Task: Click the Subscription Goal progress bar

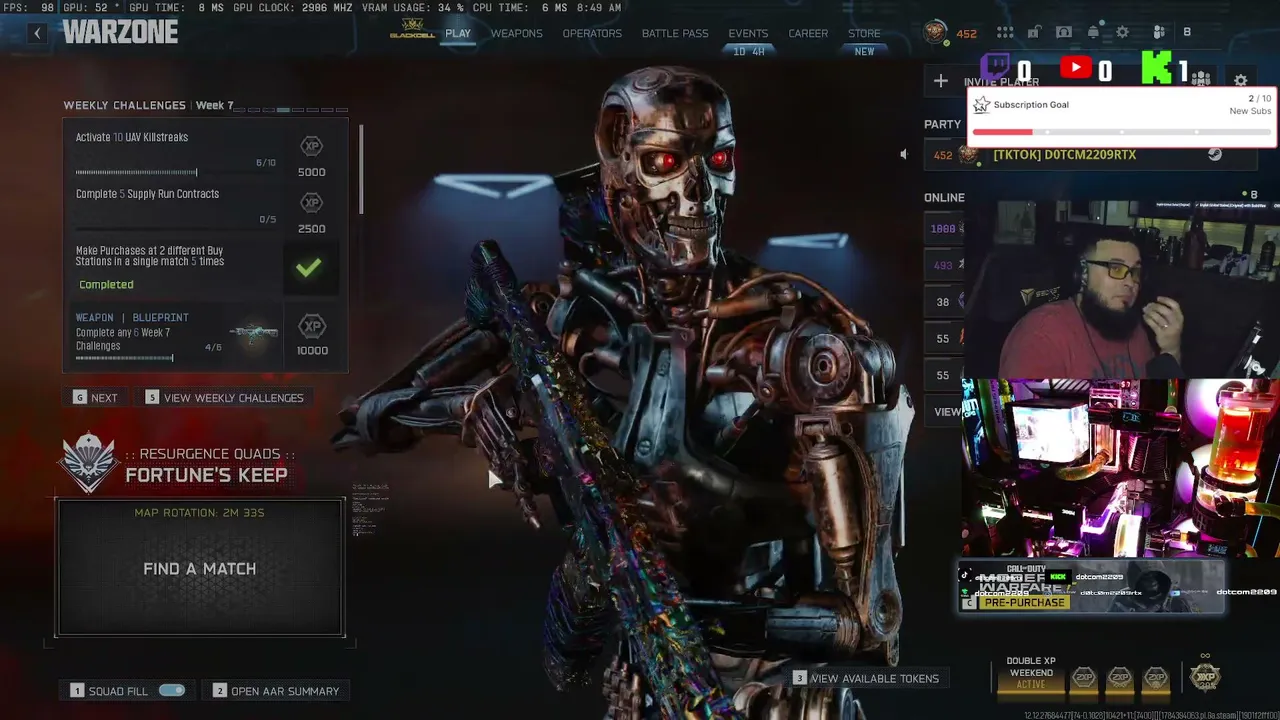Action: click(x=1121, y=131)
